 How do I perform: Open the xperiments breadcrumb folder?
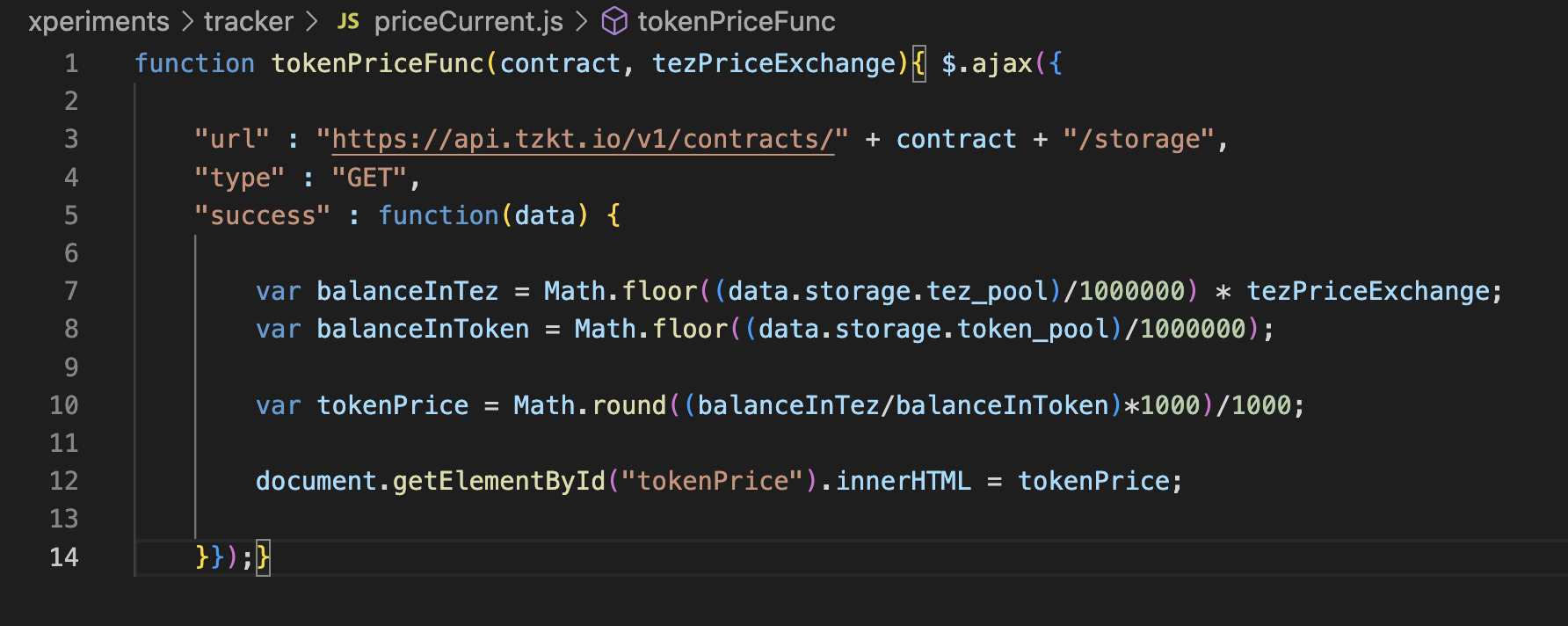tap(98, 21)
